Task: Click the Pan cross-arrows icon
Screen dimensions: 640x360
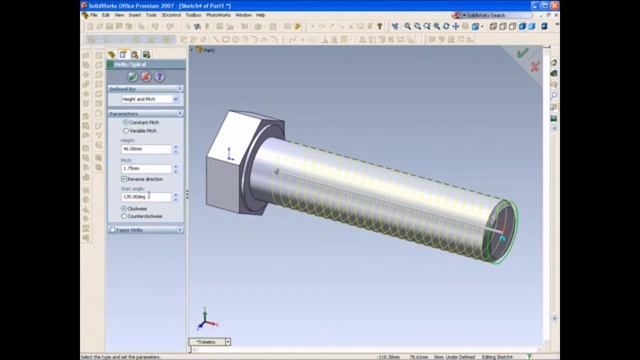Action: click(x=456, y=27)
